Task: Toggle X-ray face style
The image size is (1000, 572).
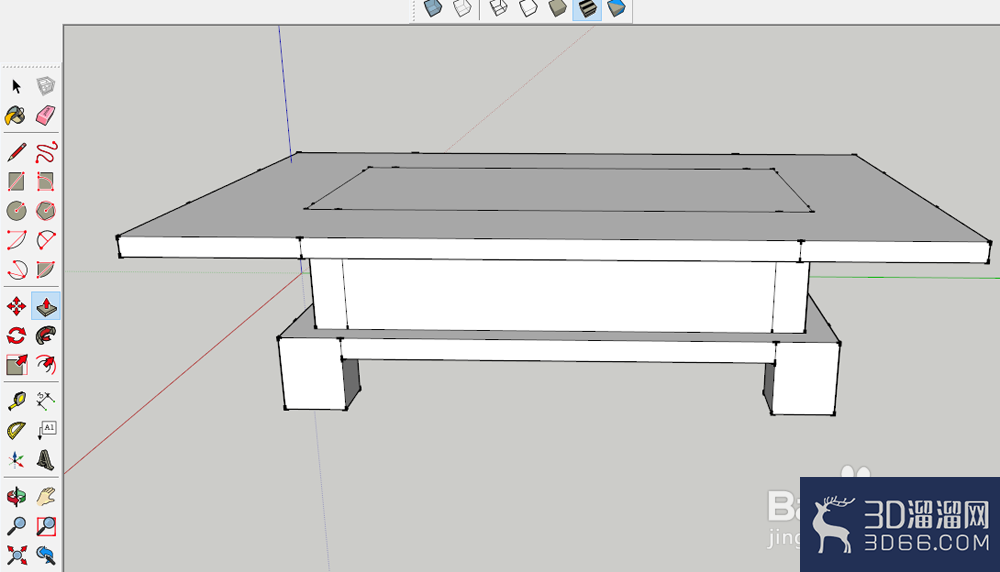Action: click(433, 8)
